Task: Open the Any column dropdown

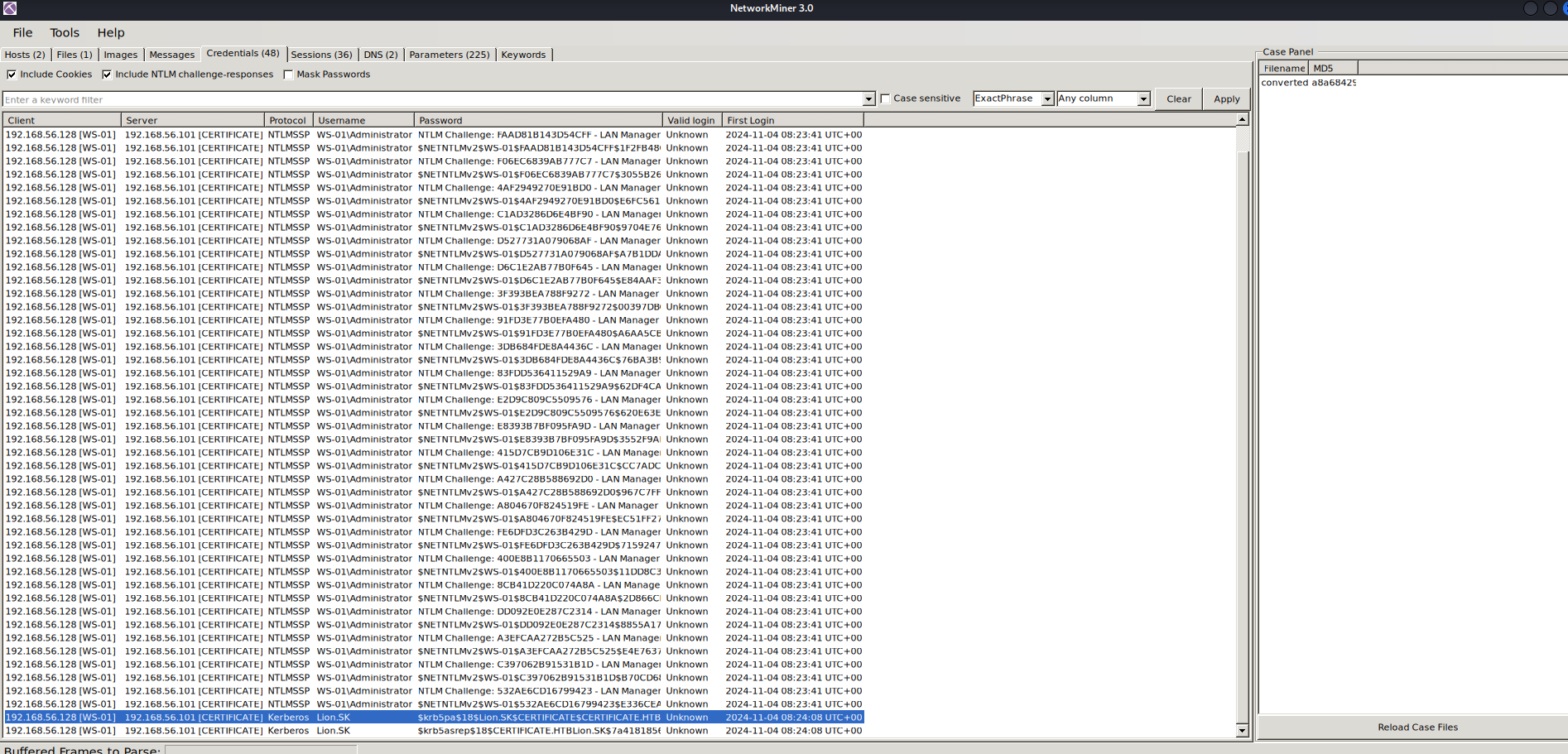Action: coord(1143,99)
